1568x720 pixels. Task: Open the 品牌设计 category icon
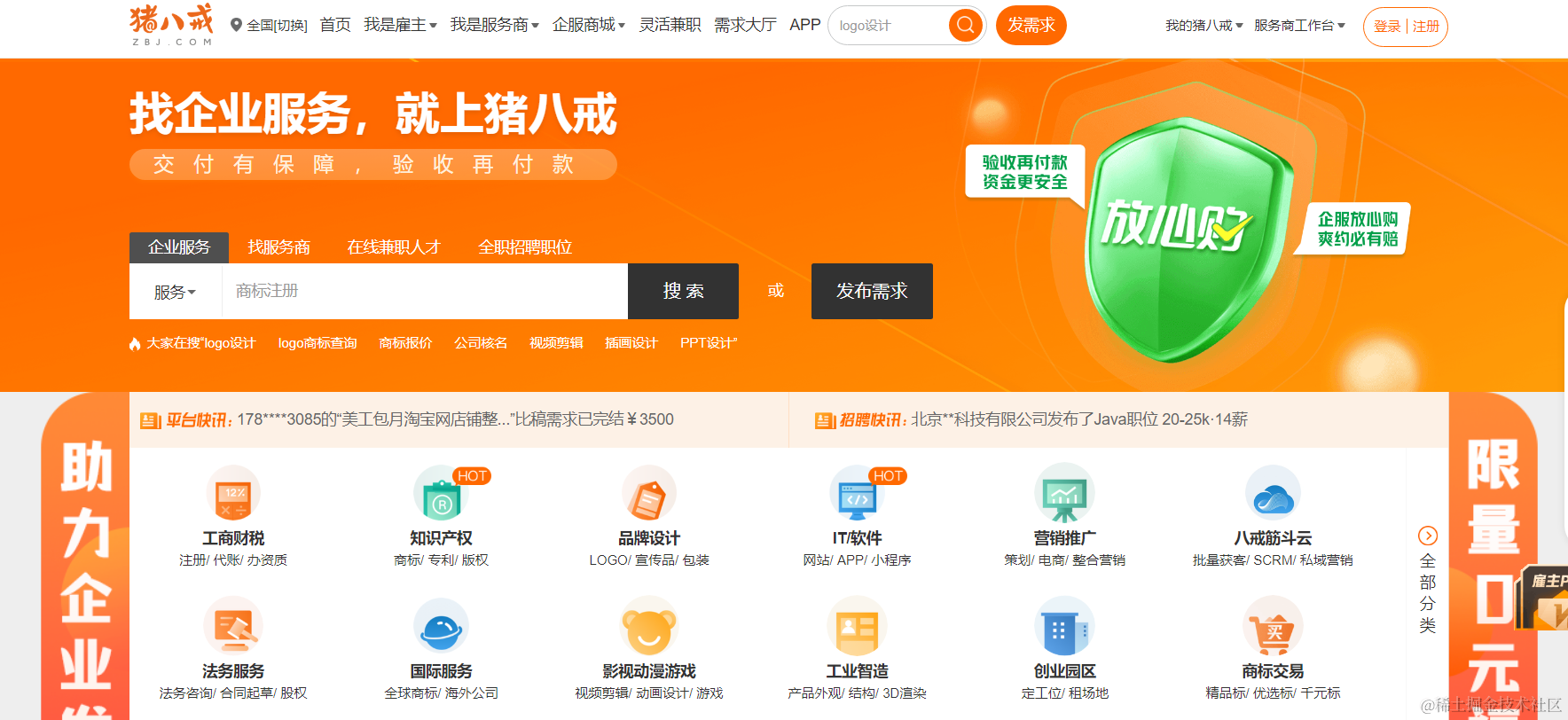(649, 493)
